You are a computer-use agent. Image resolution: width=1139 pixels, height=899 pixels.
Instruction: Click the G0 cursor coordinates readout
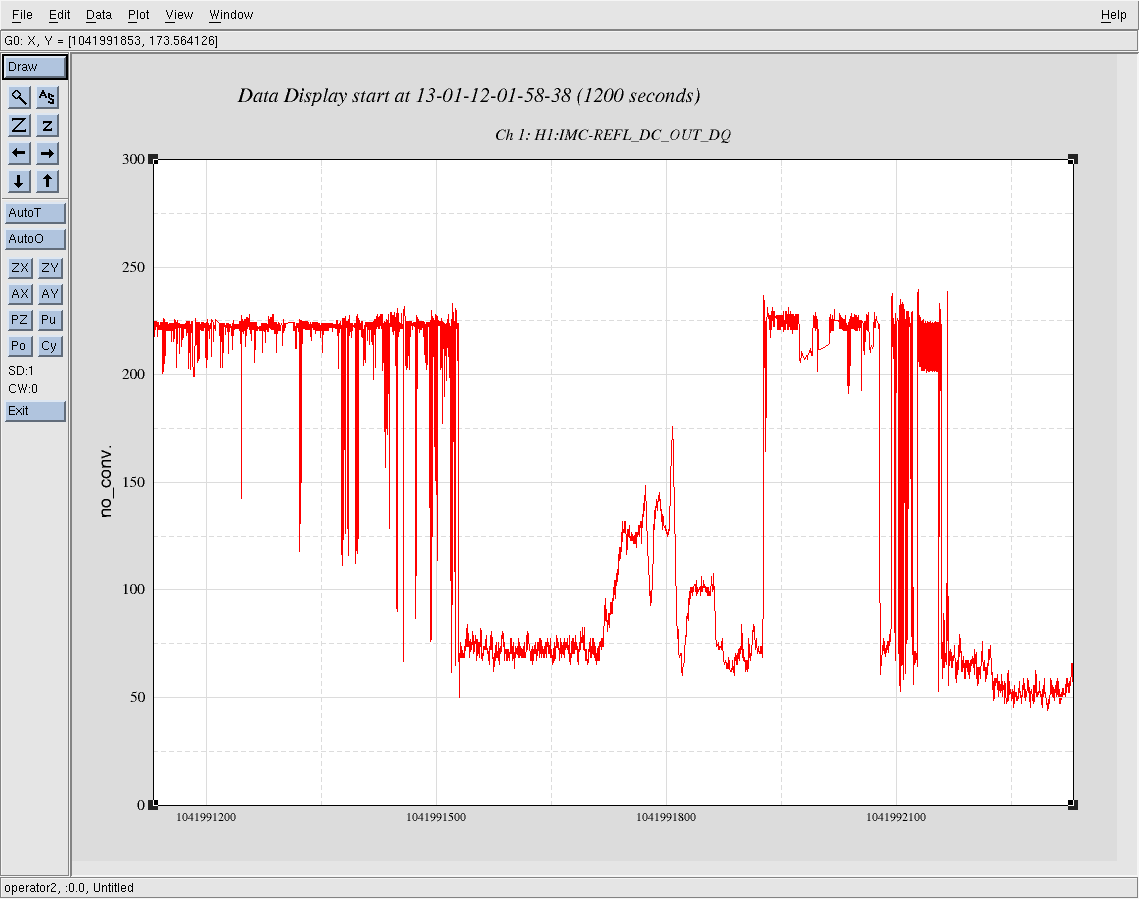click(x=111, y=41)
